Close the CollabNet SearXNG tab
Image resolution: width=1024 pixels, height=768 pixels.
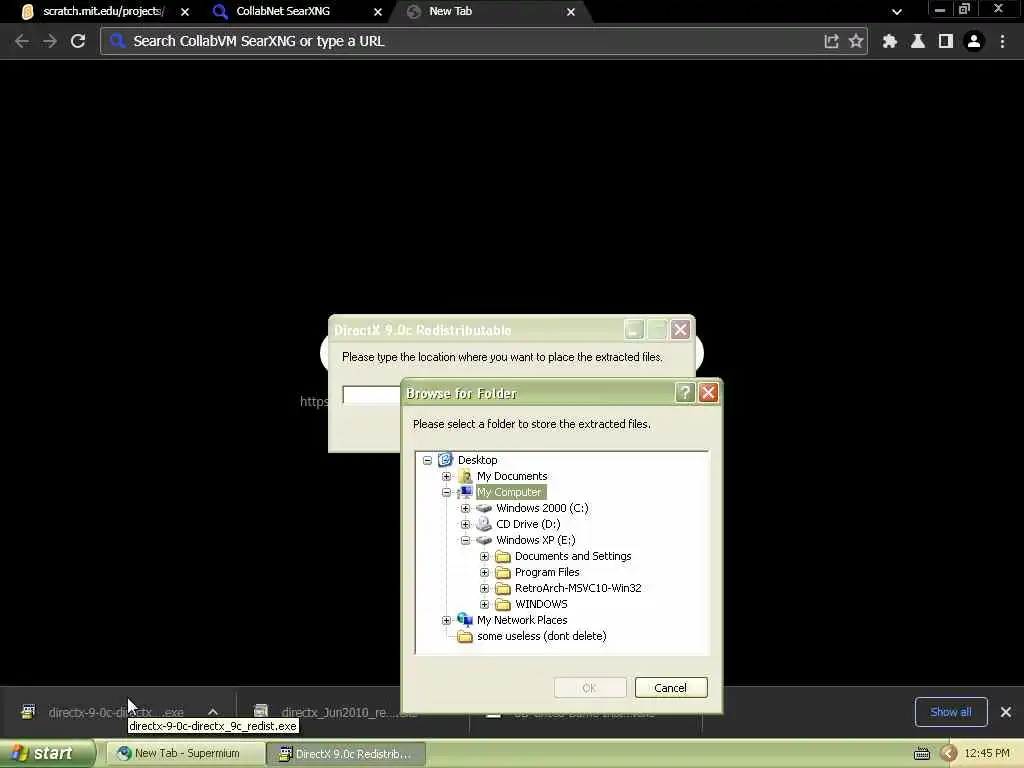pos(377,12)
